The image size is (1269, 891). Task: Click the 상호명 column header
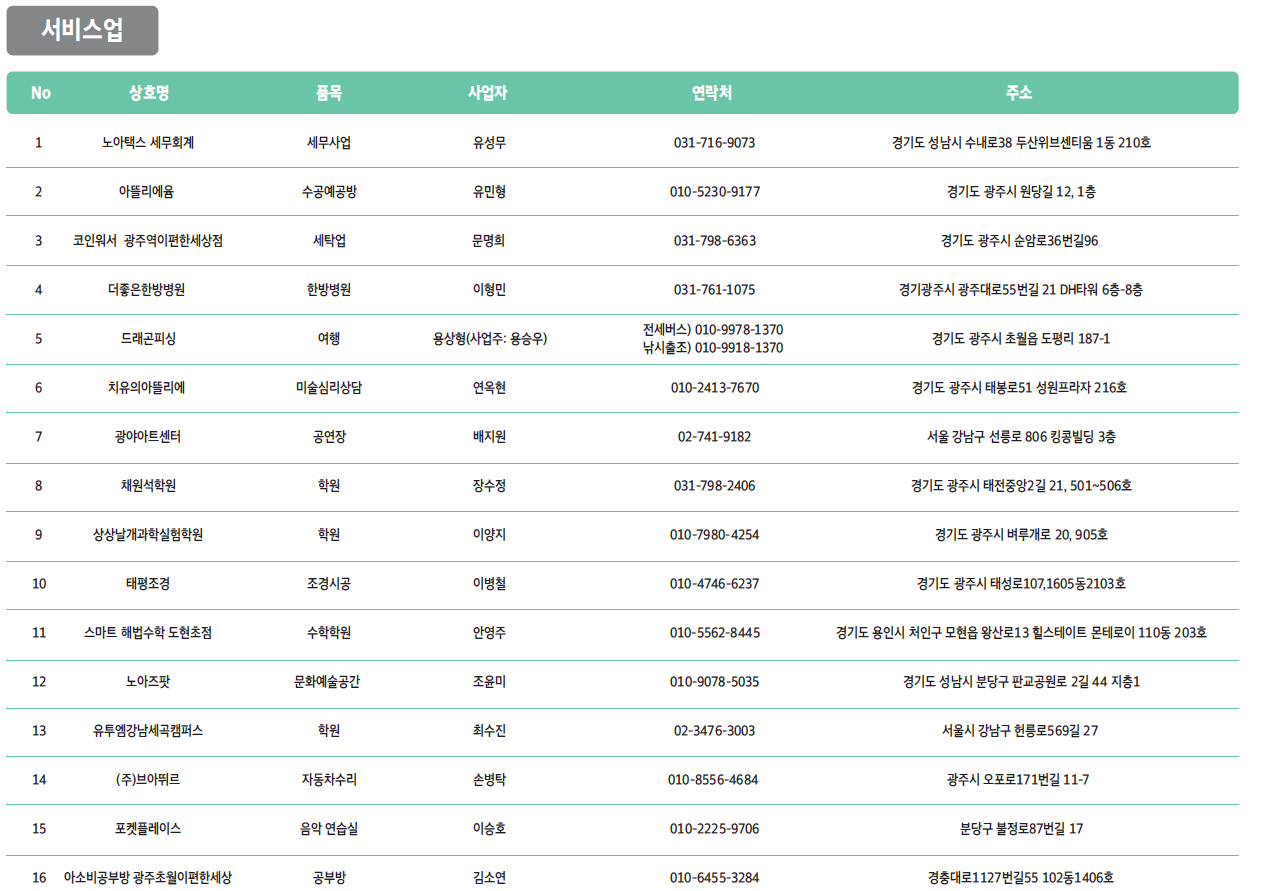tap(148, 93)
